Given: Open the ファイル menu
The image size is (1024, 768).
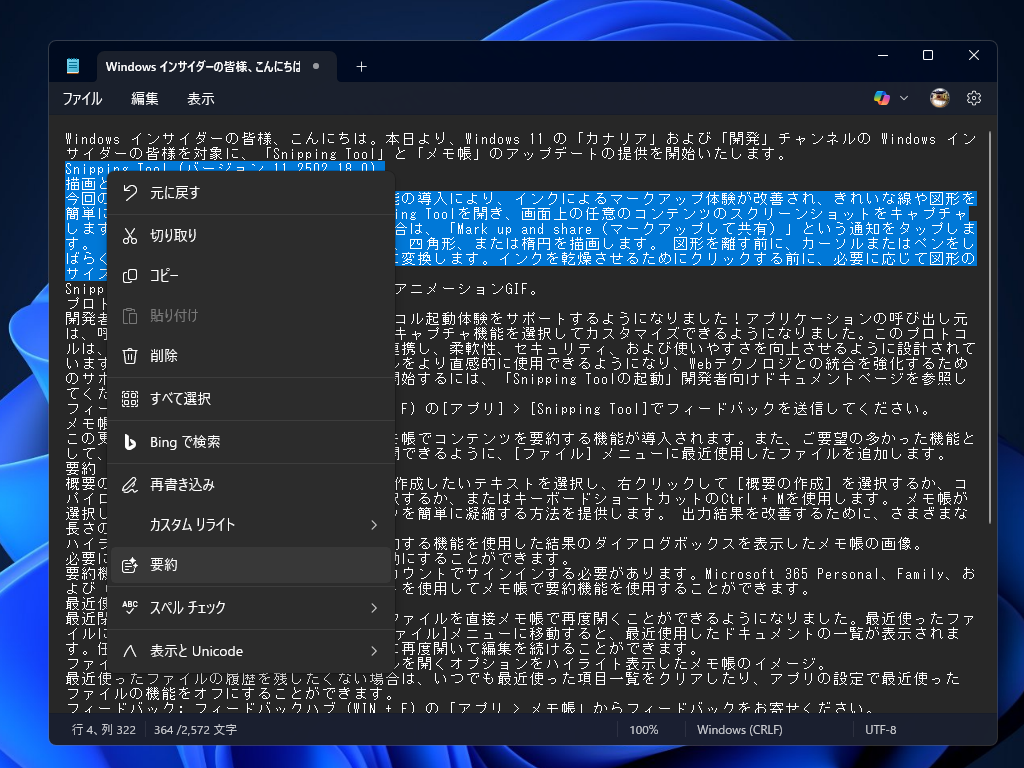Looking at the screenshot, I should [x=82, y=99].
